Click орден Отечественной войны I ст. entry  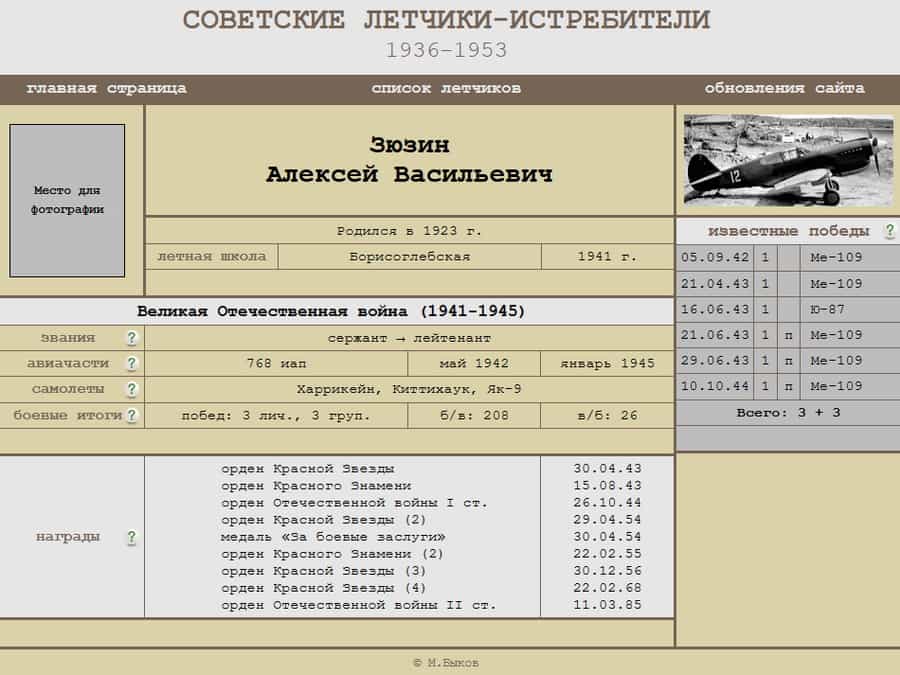point(354,503)
